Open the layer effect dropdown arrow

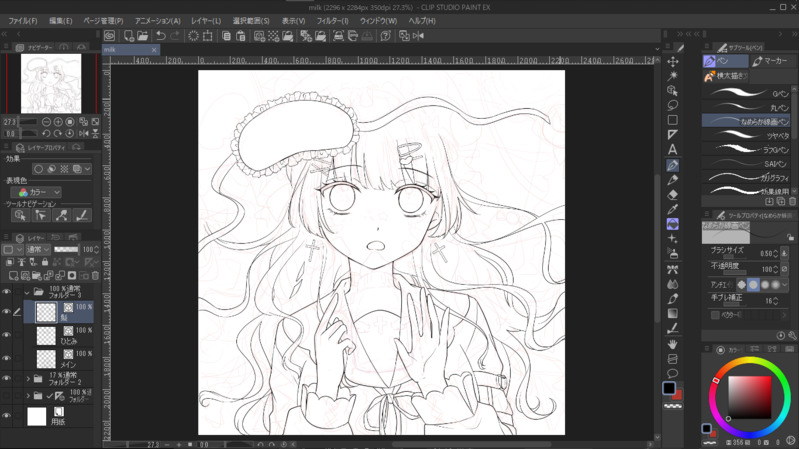point(88,169)
